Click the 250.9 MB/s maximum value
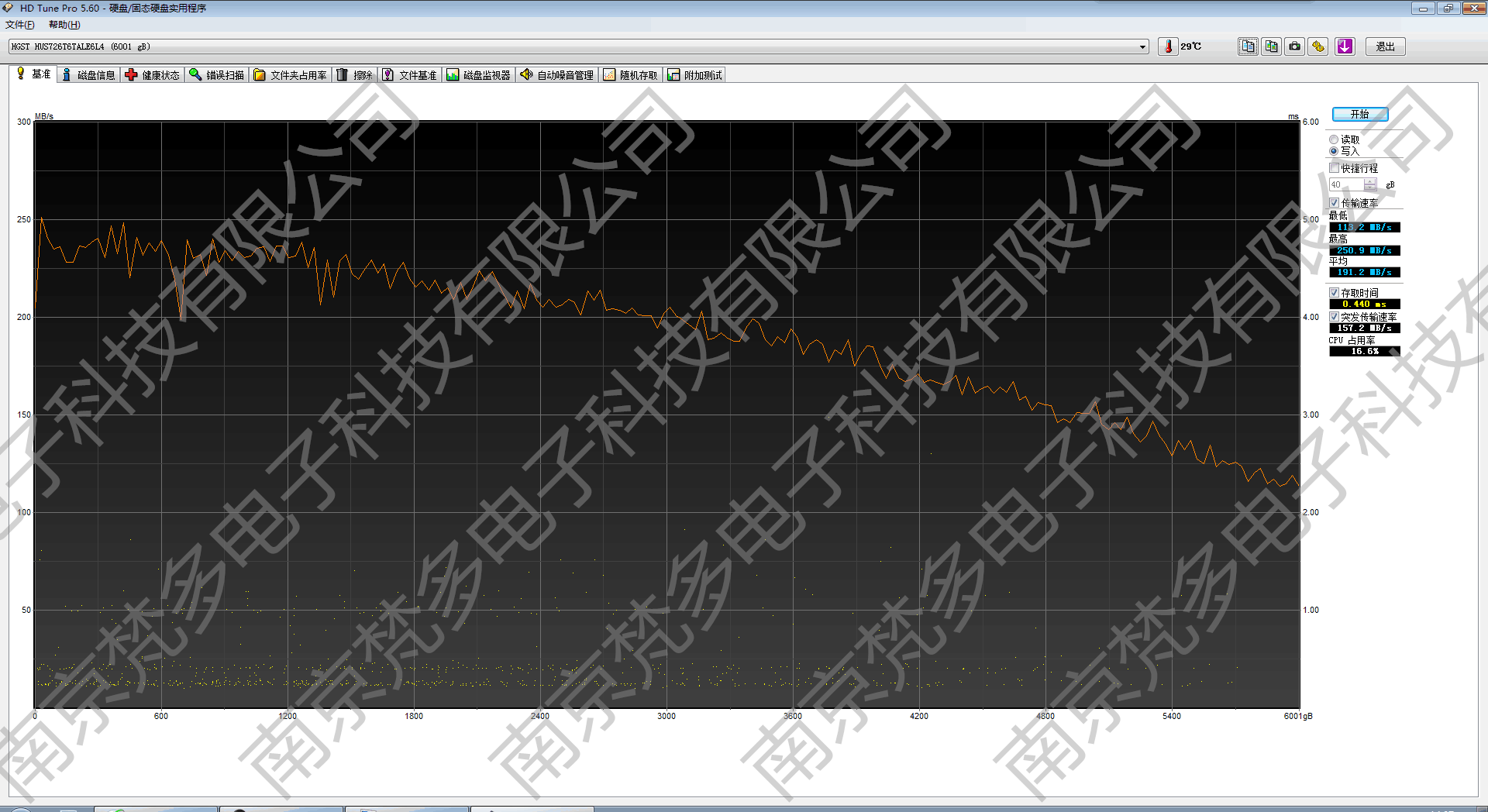This screenshot has height=812, width=1488. [1365, 250]
